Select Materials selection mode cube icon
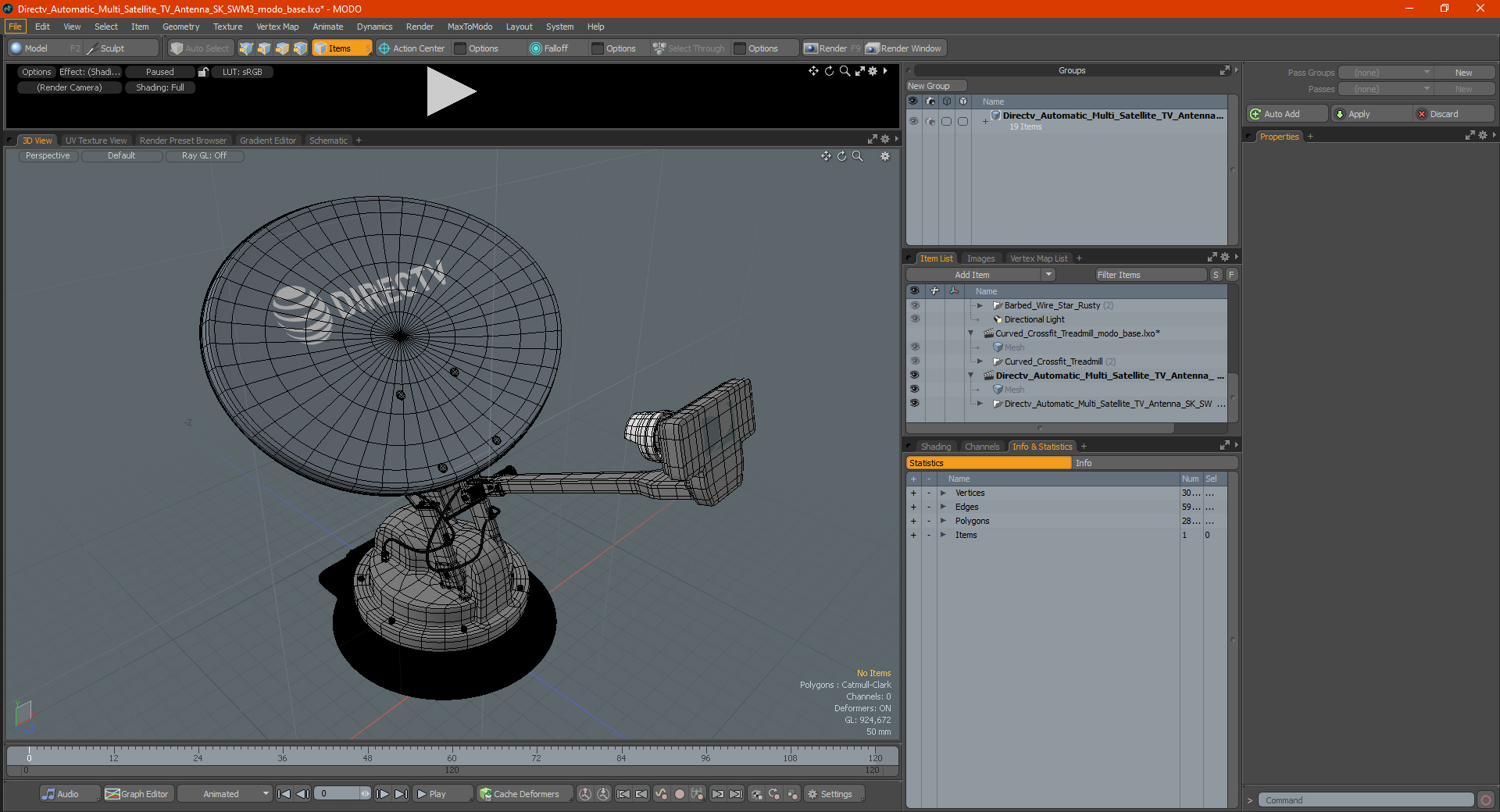The height and width of the screenshot is (812, 1500). point(300,48)
